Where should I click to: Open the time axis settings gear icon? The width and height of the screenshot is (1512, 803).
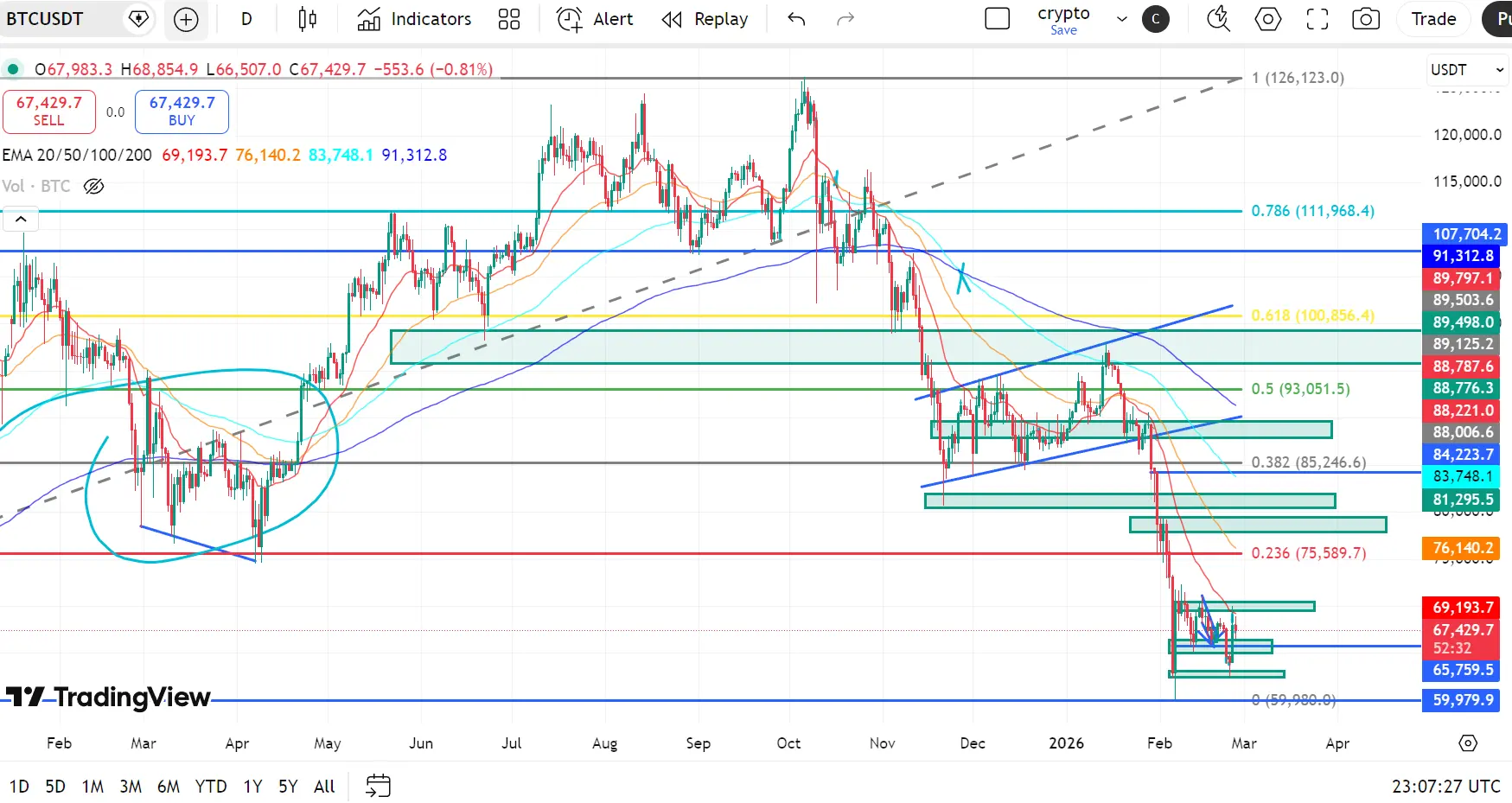(x=1468, y=742)
